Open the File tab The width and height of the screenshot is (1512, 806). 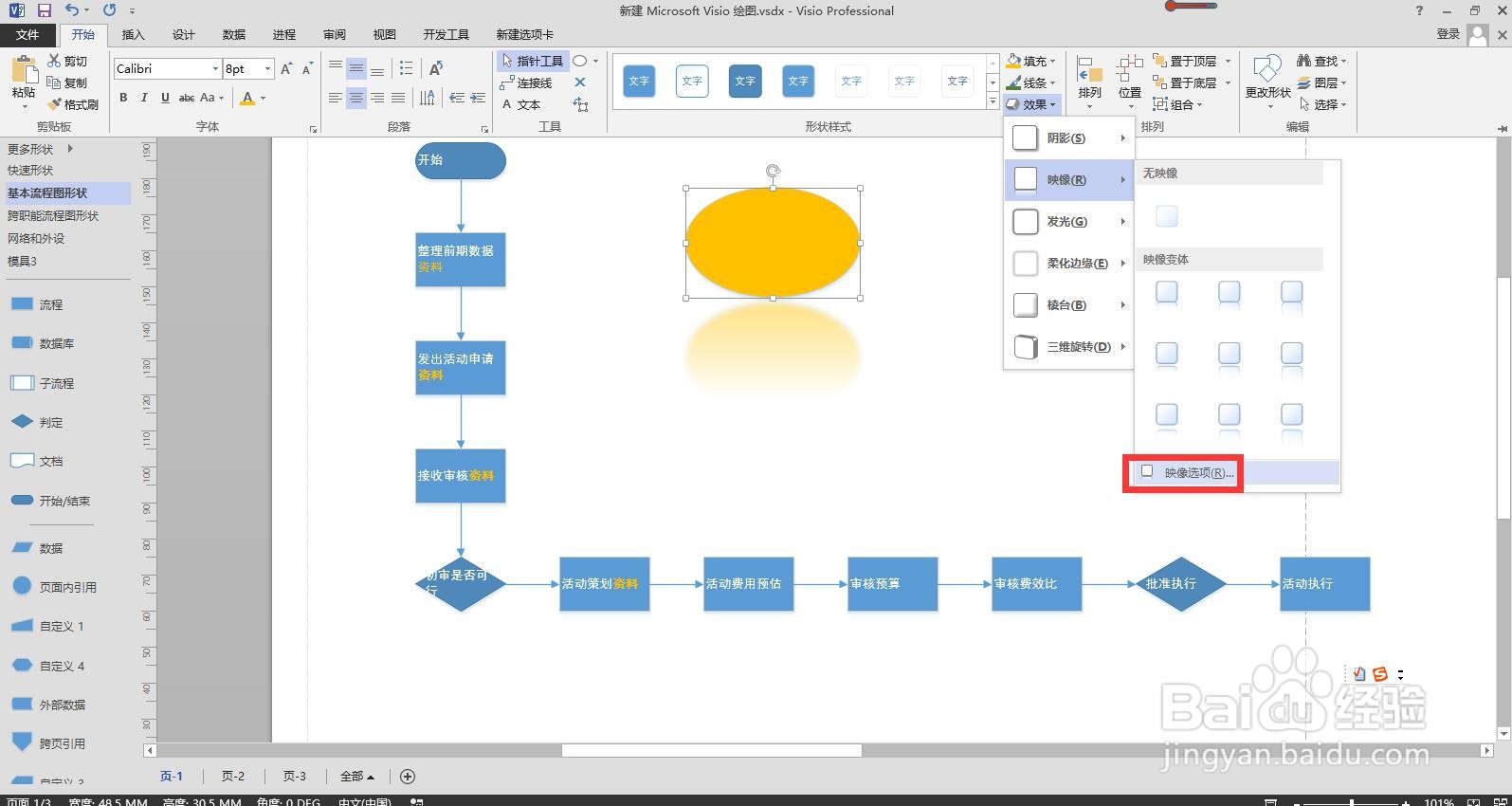(27, 34)
